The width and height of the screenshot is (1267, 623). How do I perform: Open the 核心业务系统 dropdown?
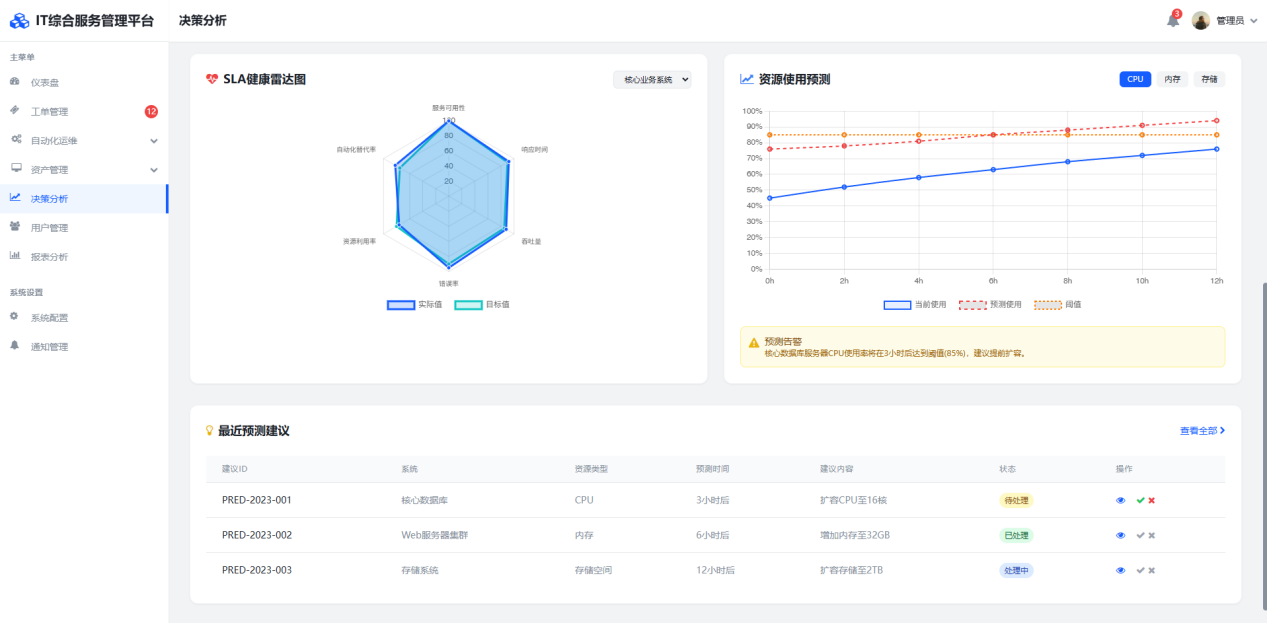(652, 79)
